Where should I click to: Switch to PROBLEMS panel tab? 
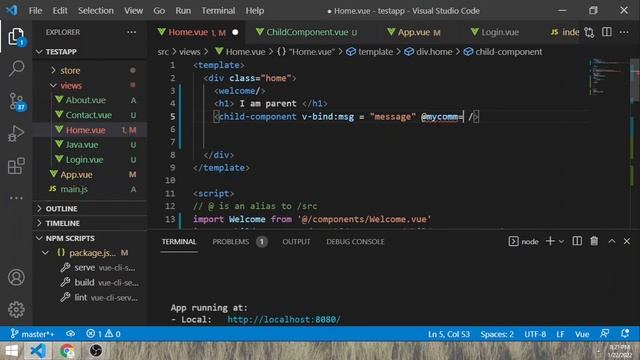[x=239, y=242]
